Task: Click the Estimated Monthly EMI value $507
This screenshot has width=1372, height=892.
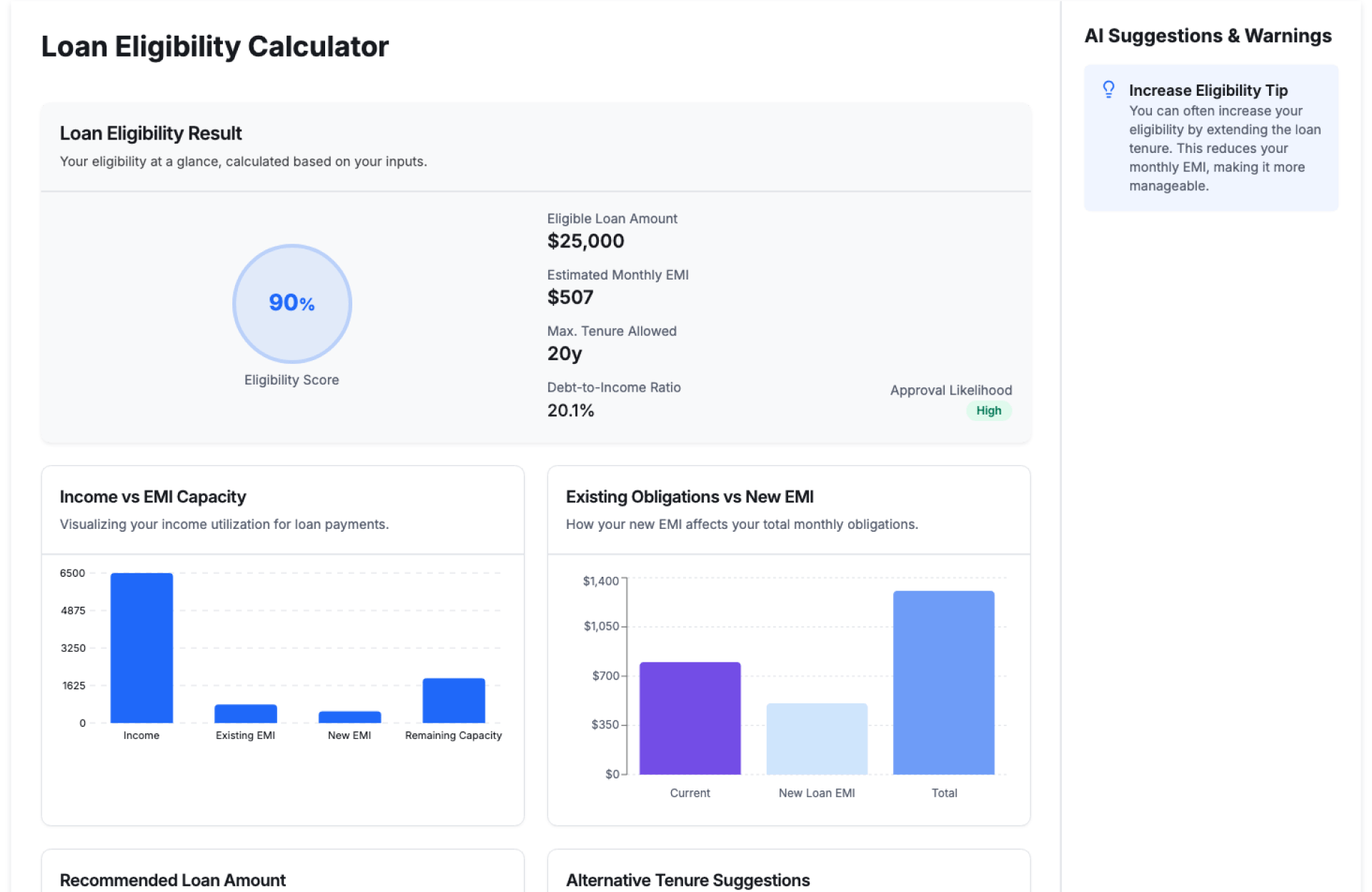Action: tap(570, 297)
